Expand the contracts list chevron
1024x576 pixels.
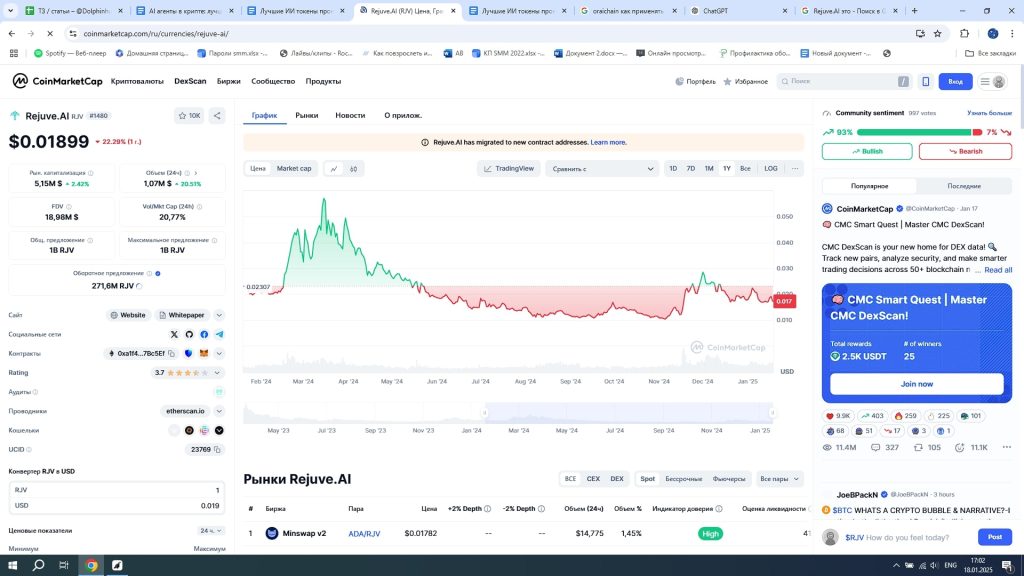(x=219, y=353)
